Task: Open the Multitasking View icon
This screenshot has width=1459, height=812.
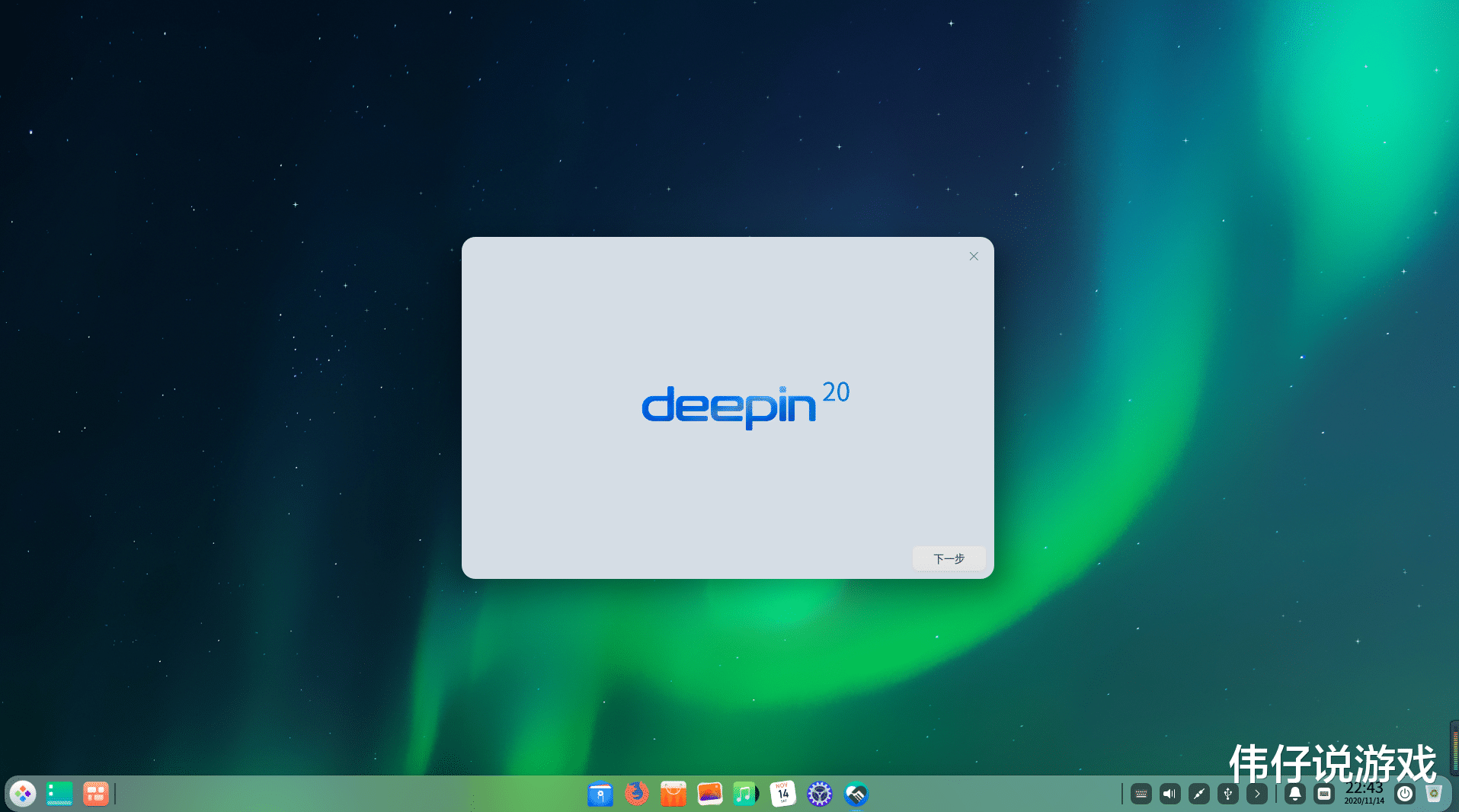Action: pos(96,794)
